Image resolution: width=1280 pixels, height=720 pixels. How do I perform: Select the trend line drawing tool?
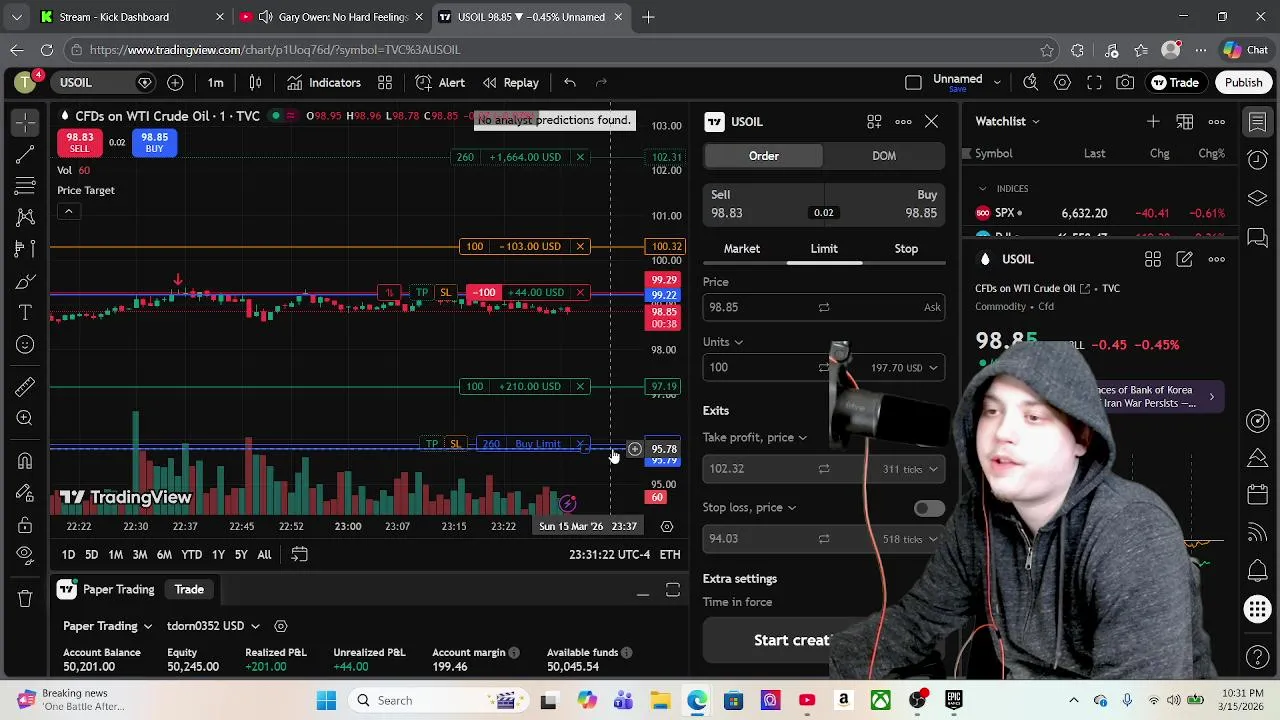coord(25,154)
